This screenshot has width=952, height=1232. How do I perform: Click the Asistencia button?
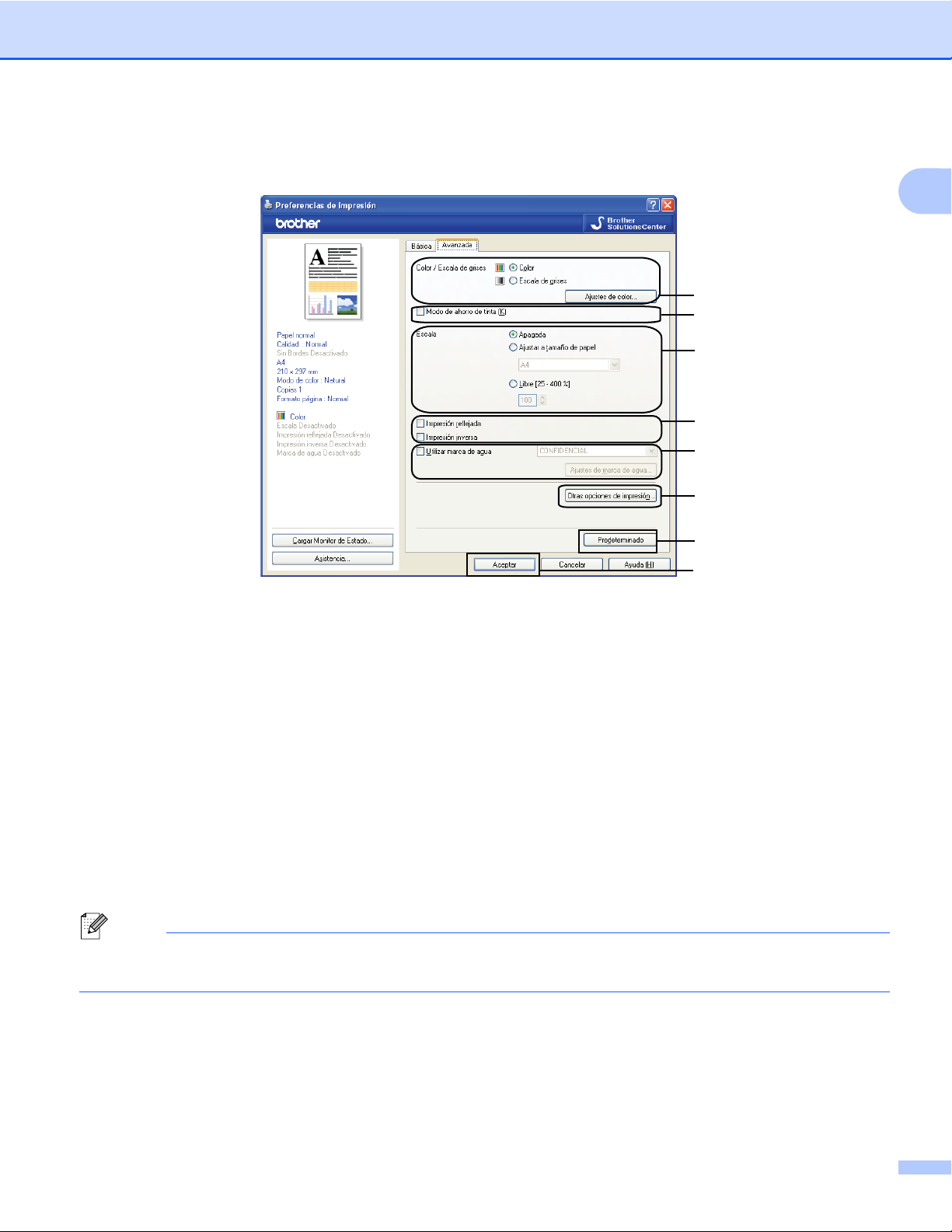[333, 559]
